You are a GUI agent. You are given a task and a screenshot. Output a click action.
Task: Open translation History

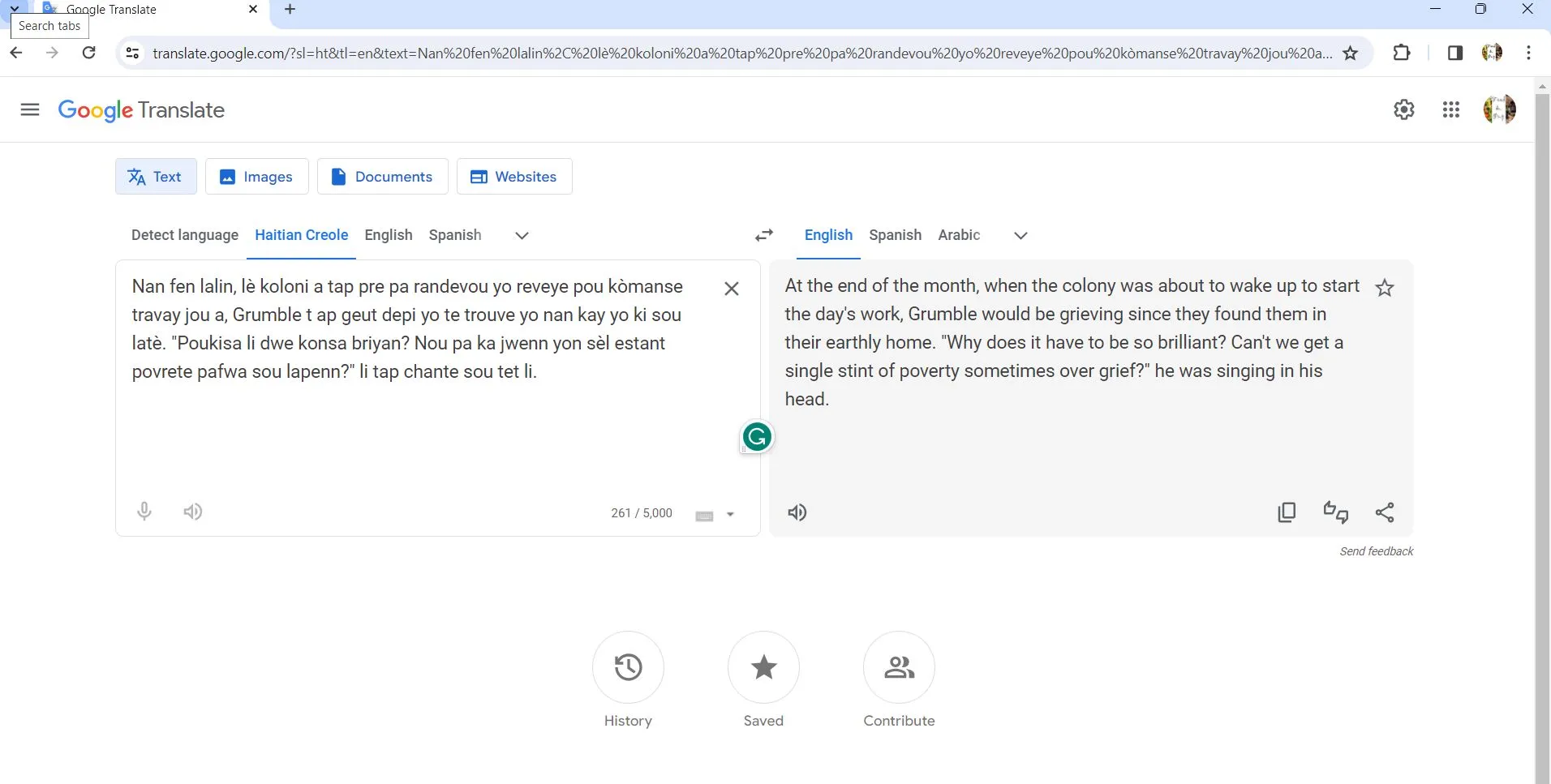point(628,678)
